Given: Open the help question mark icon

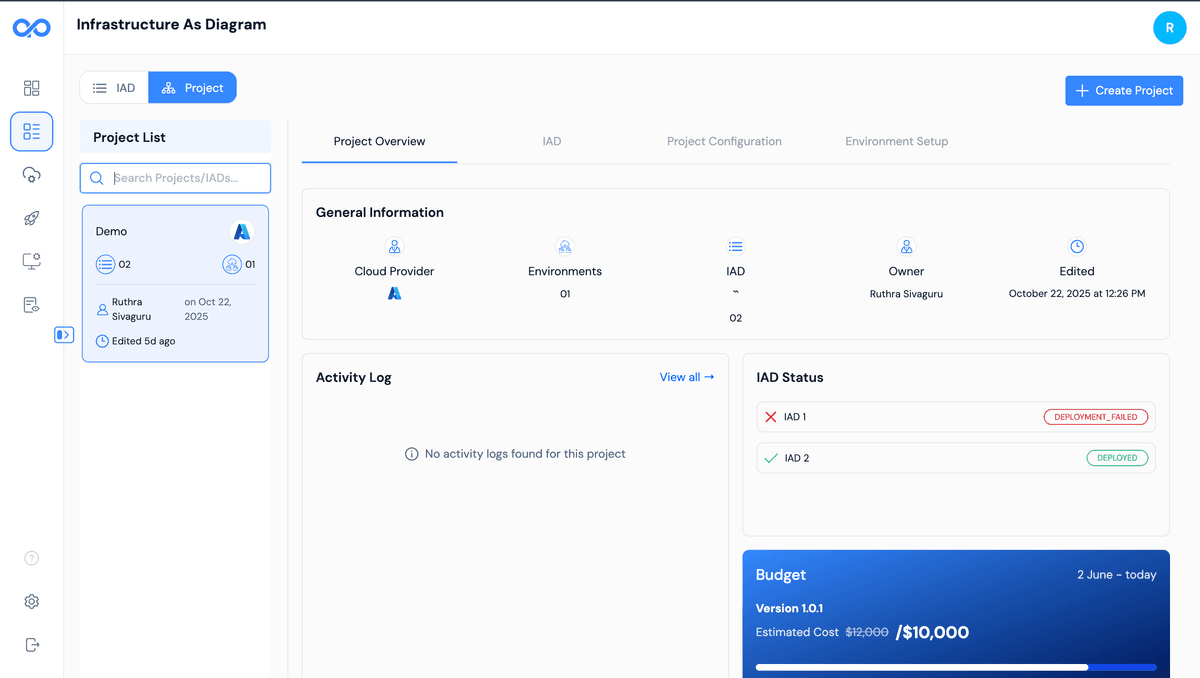Looking at the screenshot, I should click(x=31, y=557).
